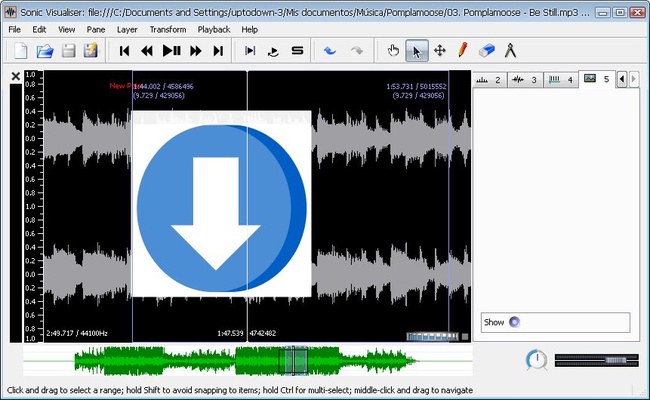This screenshot has width=650, height=400.
Task: Toggle play/pause playback
Action: click(x=171, y=51)
